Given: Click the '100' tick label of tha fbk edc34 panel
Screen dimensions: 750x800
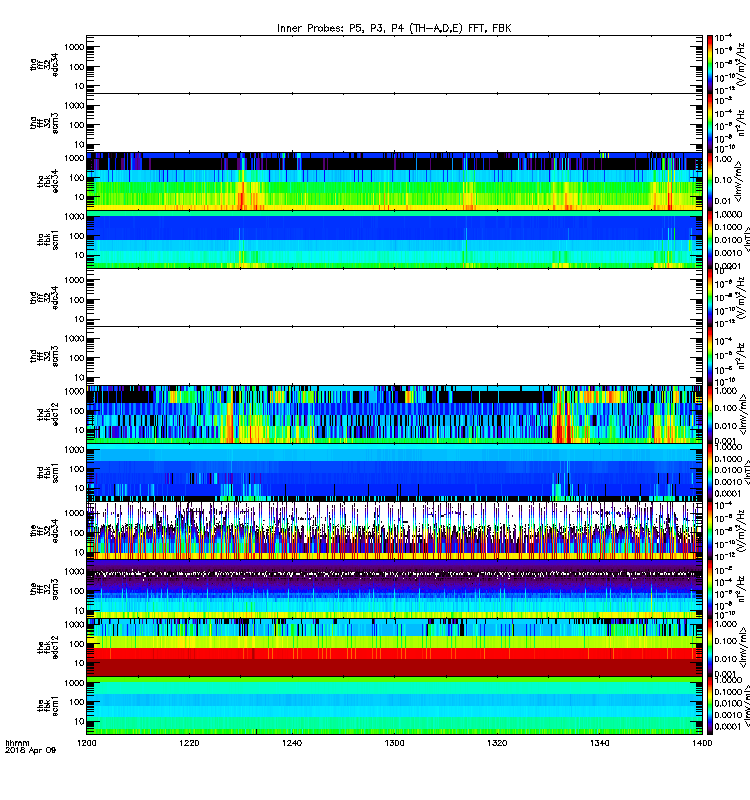Looking at the screenshot, I should 77,178.
